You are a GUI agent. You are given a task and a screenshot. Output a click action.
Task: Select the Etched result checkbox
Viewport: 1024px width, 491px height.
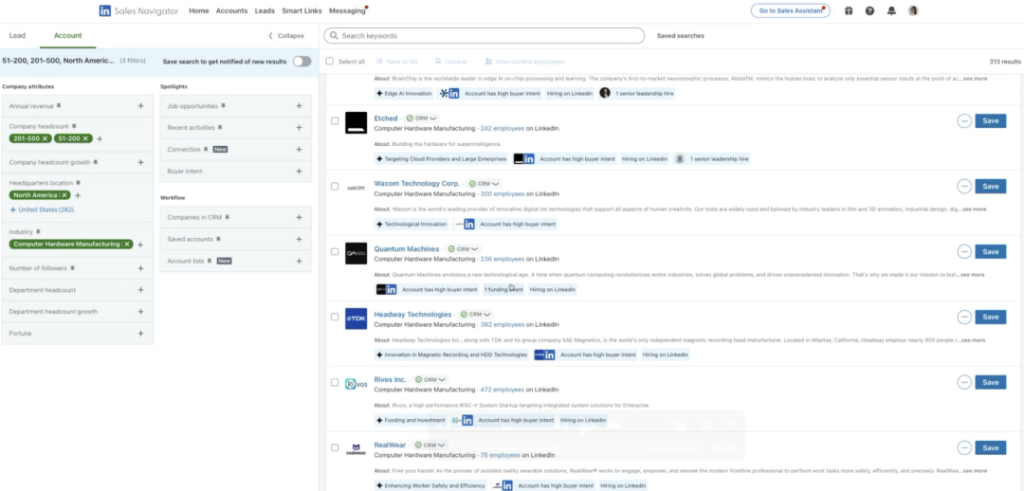[x=334, y=121]
